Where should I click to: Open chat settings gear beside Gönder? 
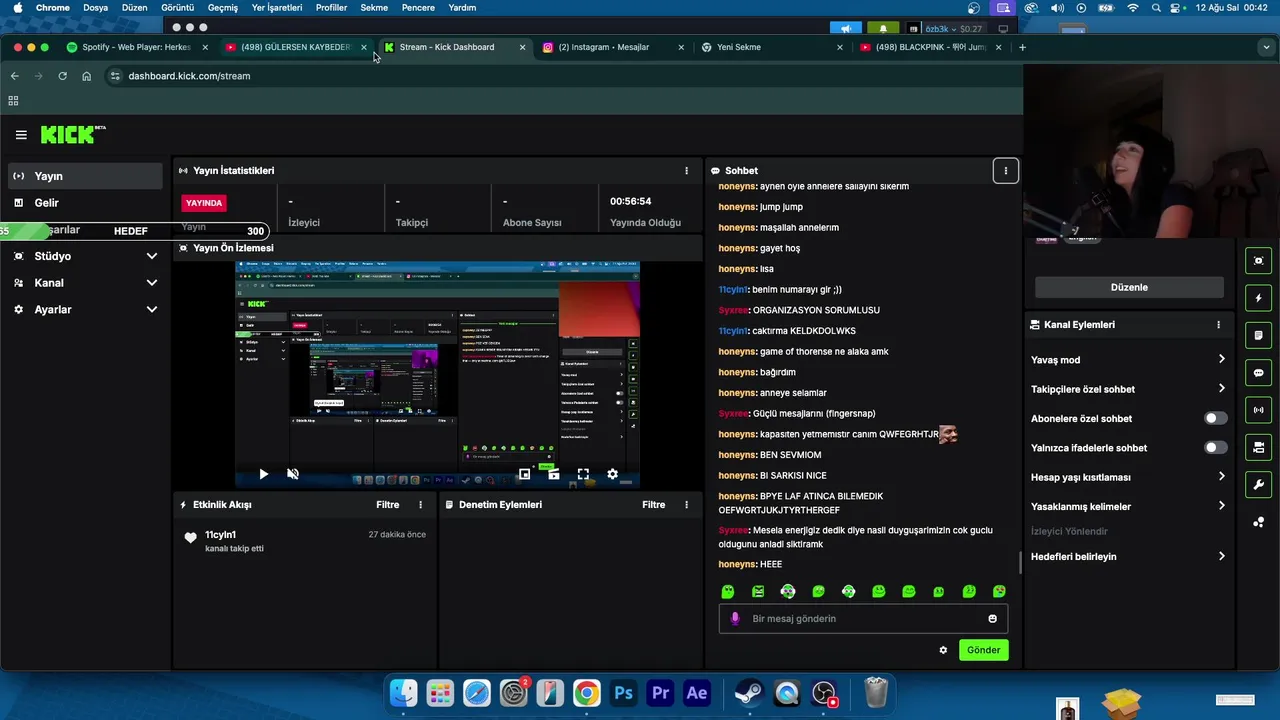943,650
